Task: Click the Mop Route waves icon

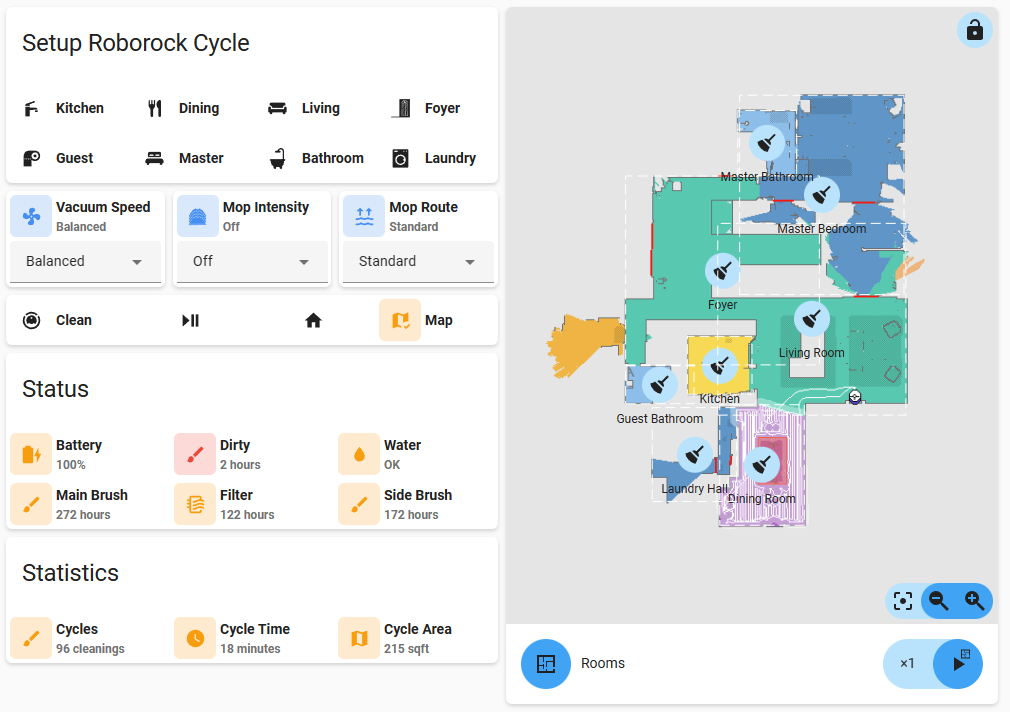Action: coord(364,216)
